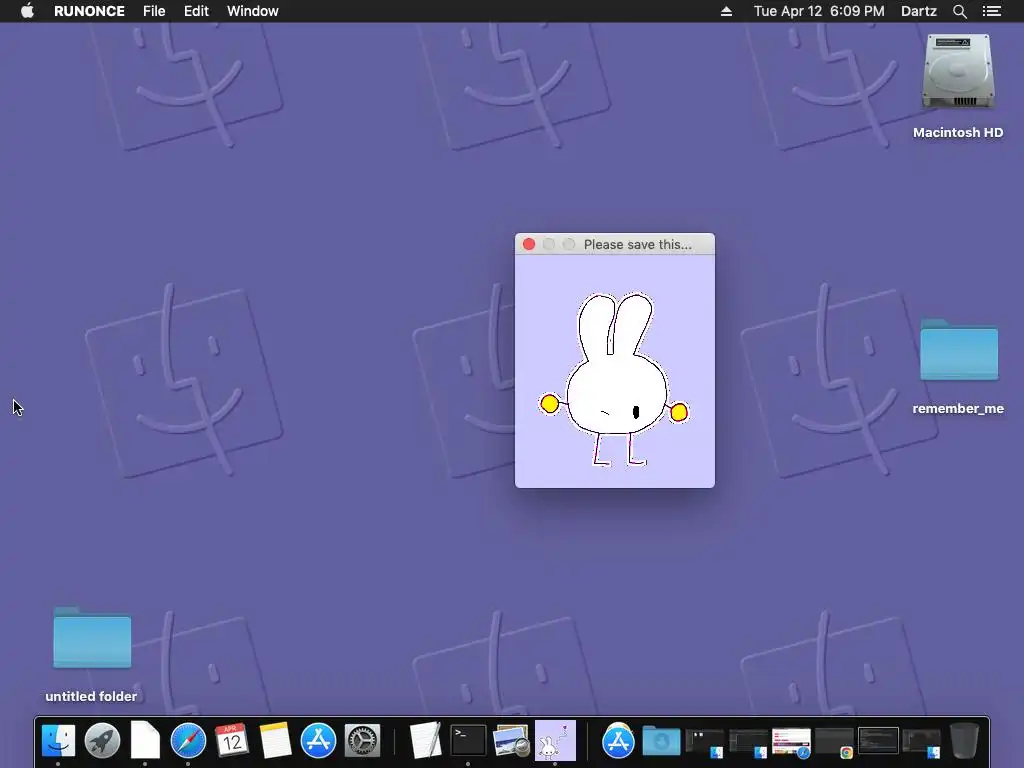Select the remember_me folder on desktop
The image size is (1024, 768).
pos(959,349)
